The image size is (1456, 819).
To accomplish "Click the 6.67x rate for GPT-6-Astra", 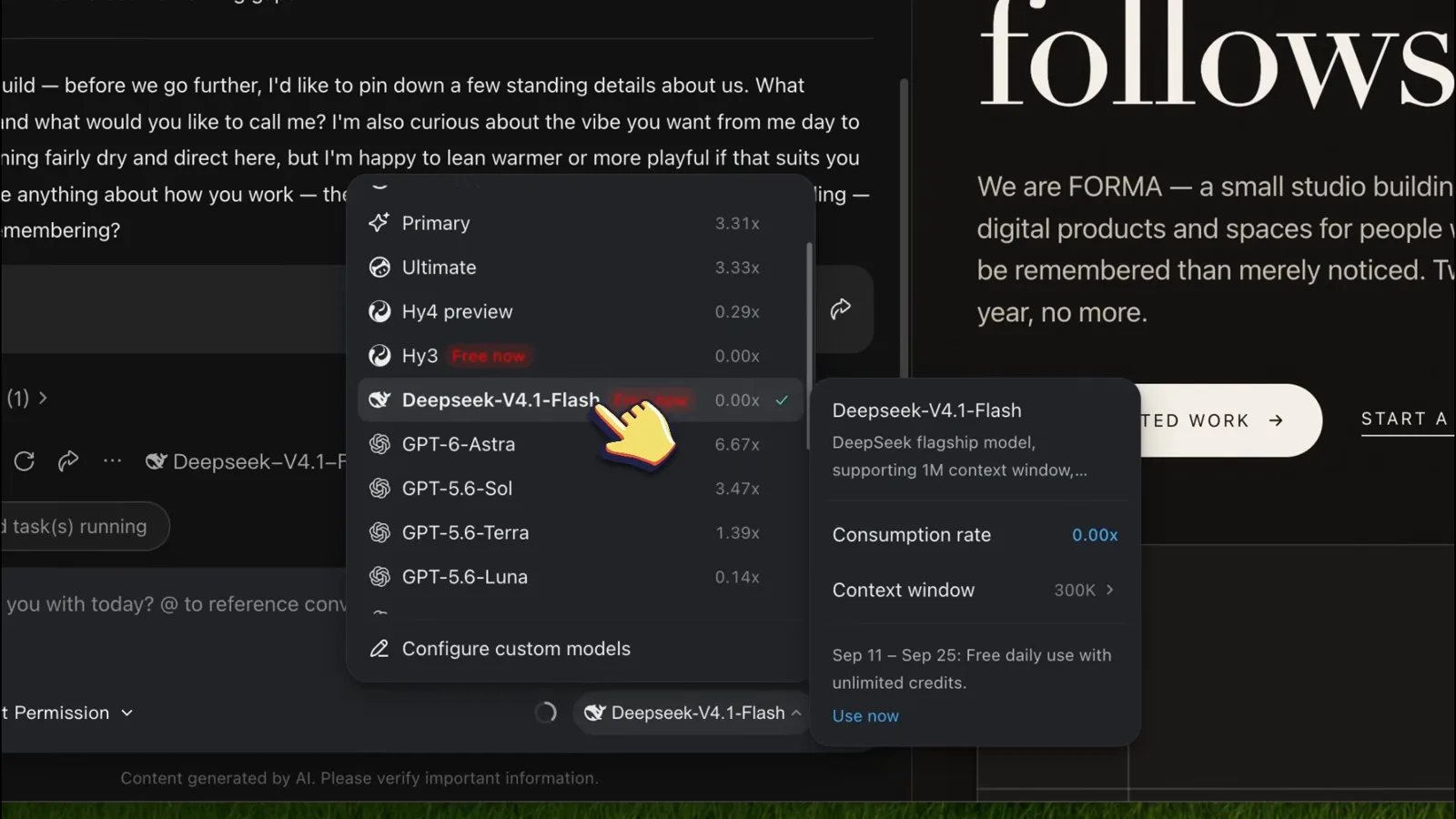I will (x=737, y=444).
